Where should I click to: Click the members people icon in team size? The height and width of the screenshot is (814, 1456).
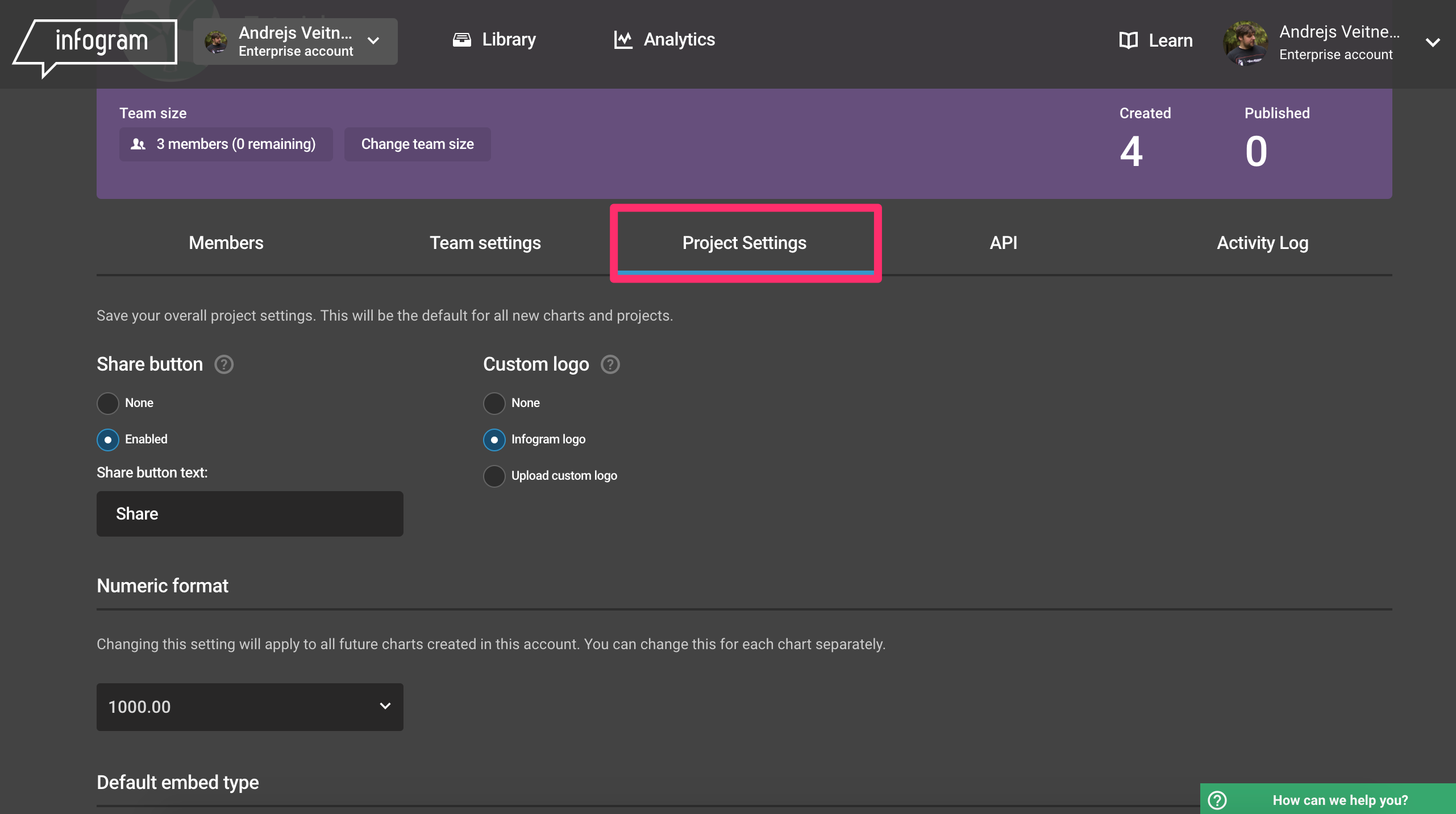(x=138, y=144)
